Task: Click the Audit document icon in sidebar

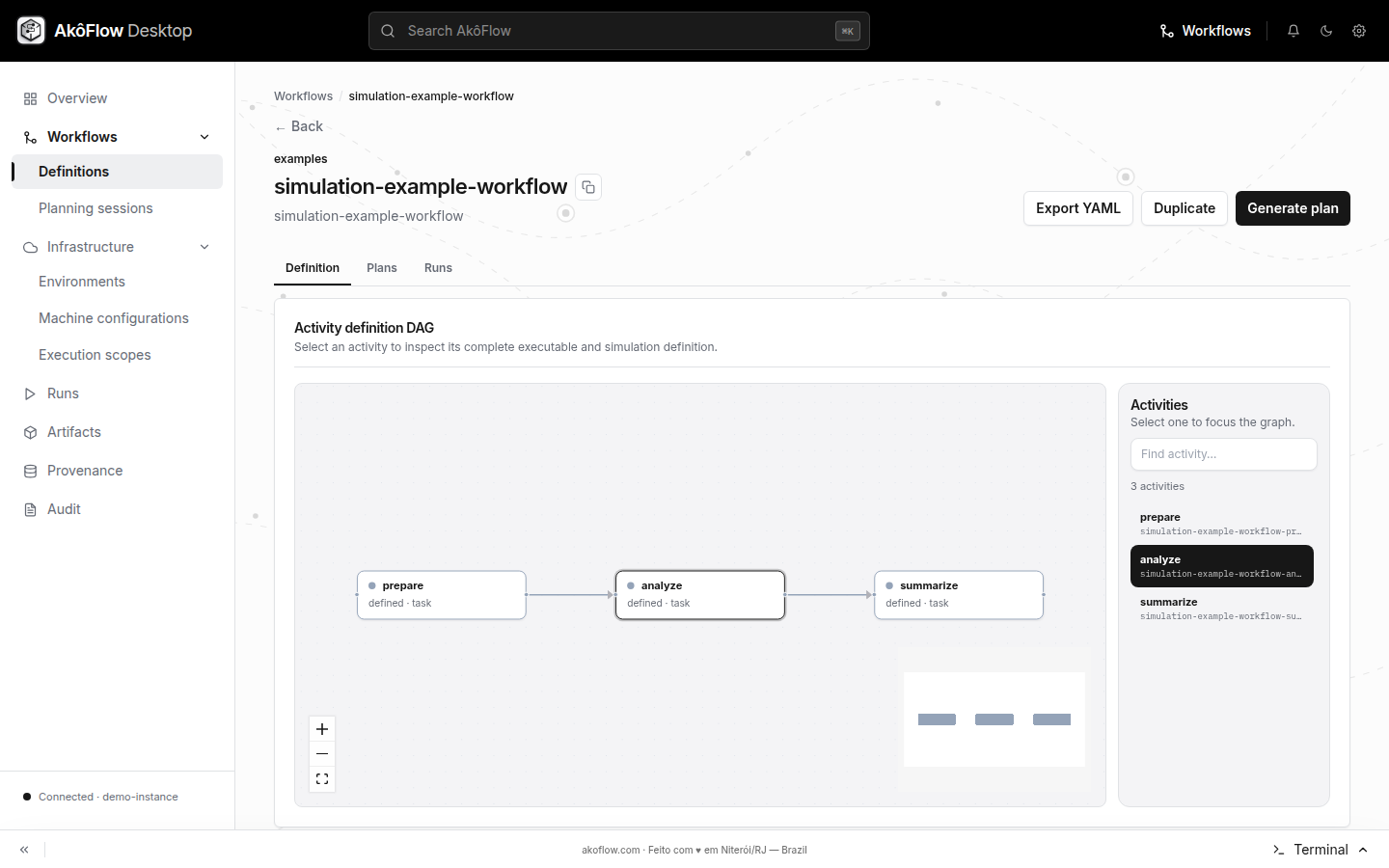Action: click(x=30, y=509)
